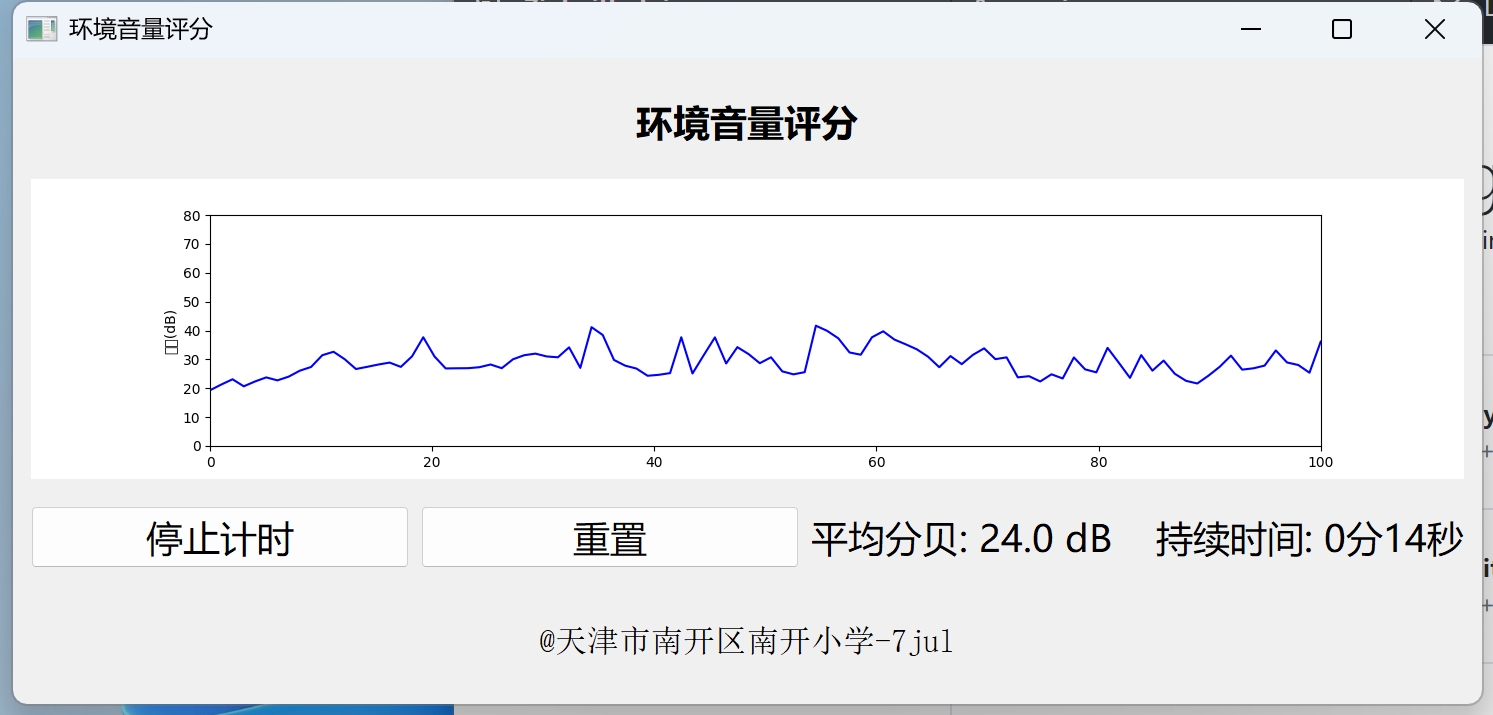Click the large bold 环境音量评分 heading
Screen dimensions: 1493x715
click(746, 125)
